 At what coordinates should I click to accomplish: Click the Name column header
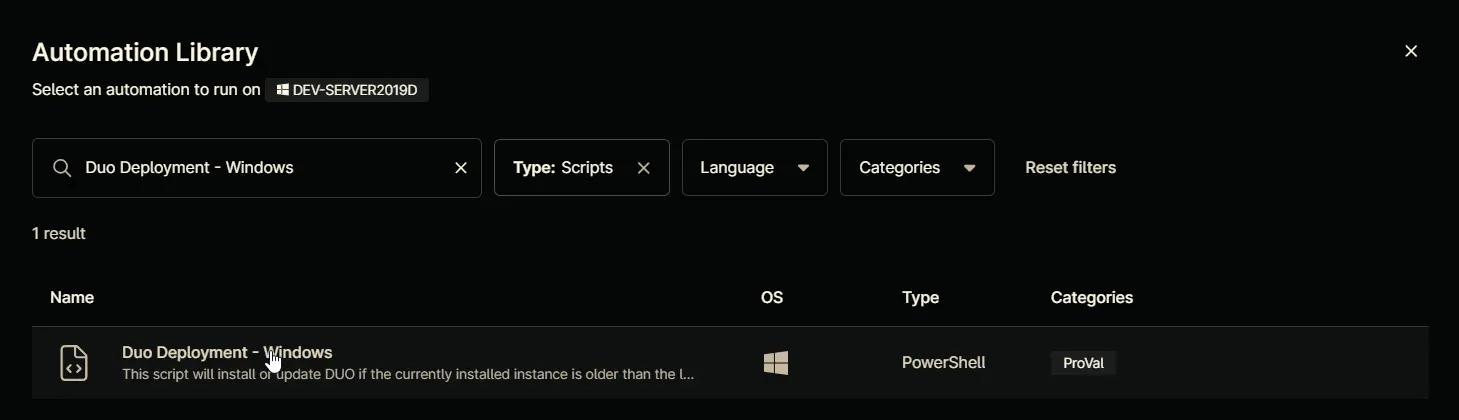[x=72, y=297]
